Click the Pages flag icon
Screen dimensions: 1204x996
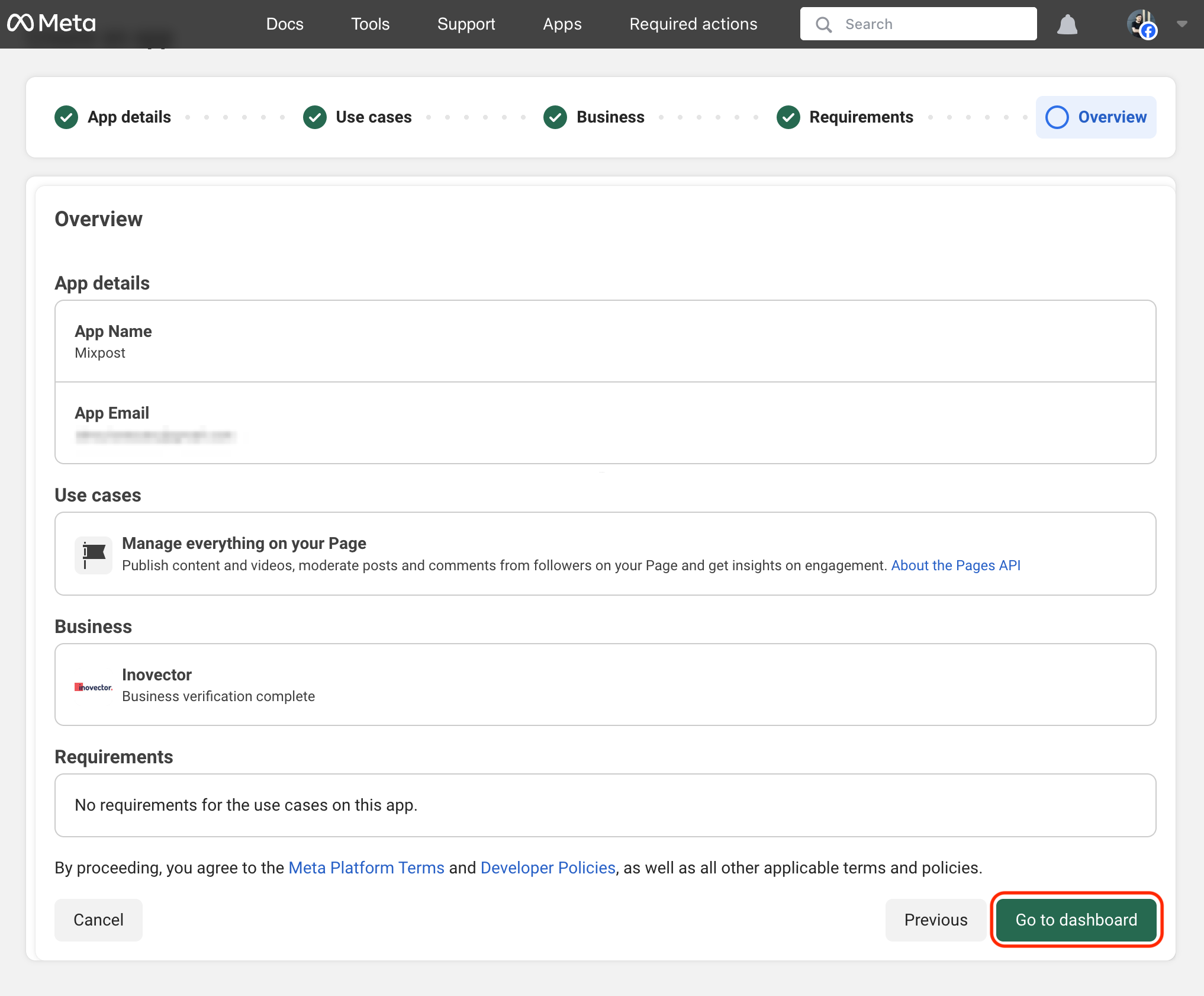pos(94,555)
